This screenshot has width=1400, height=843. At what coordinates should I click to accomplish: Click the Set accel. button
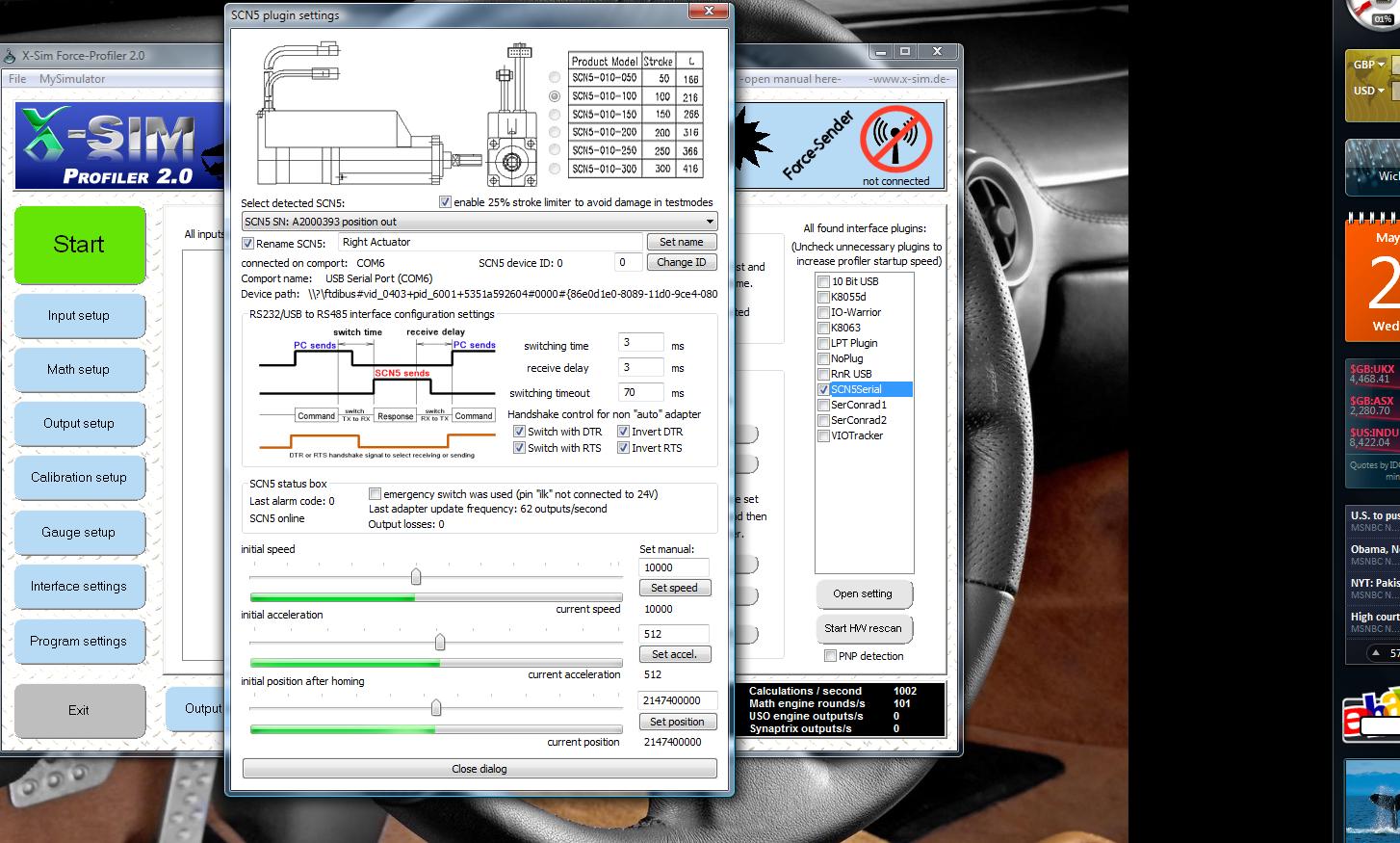(674, 654)
